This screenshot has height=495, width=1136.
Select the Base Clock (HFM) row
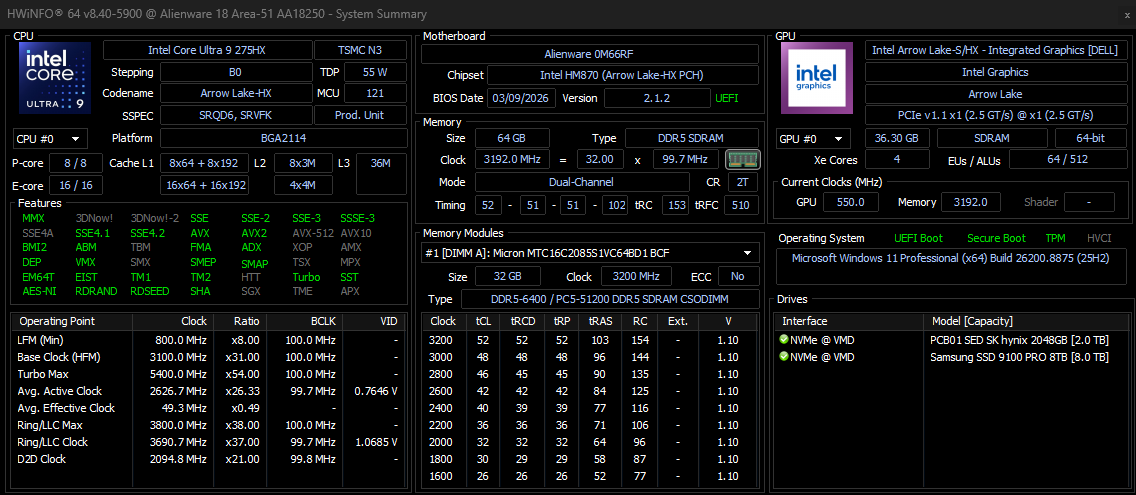(x=210, y=357)
